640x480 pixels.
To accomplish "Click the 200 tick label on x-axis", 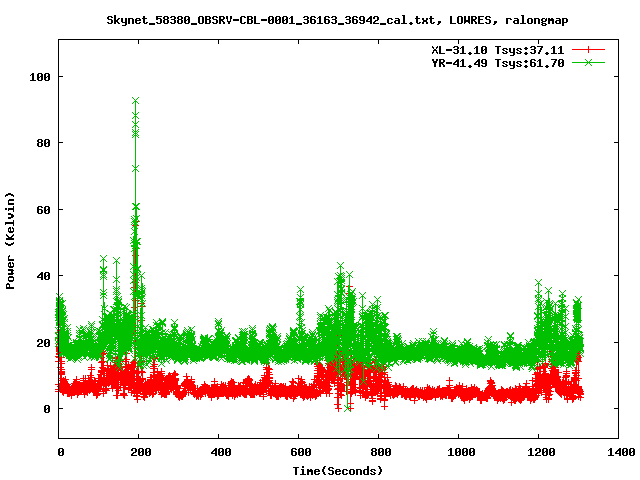I will [x=140, y=453].
